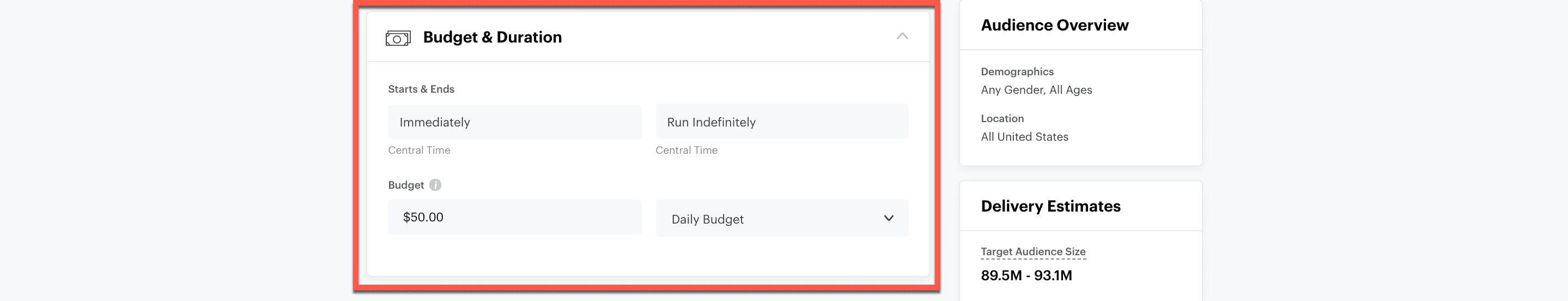Click the Budget & Duration heading
Image resolution: width=1568 pixels, height=301 pixels.
[492, 38]
